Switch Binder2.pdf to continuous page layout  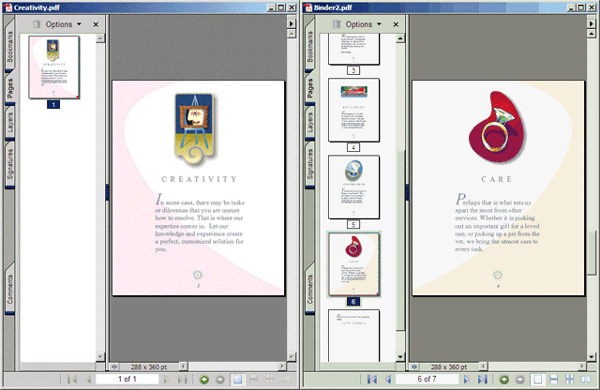tap(553, 379)
